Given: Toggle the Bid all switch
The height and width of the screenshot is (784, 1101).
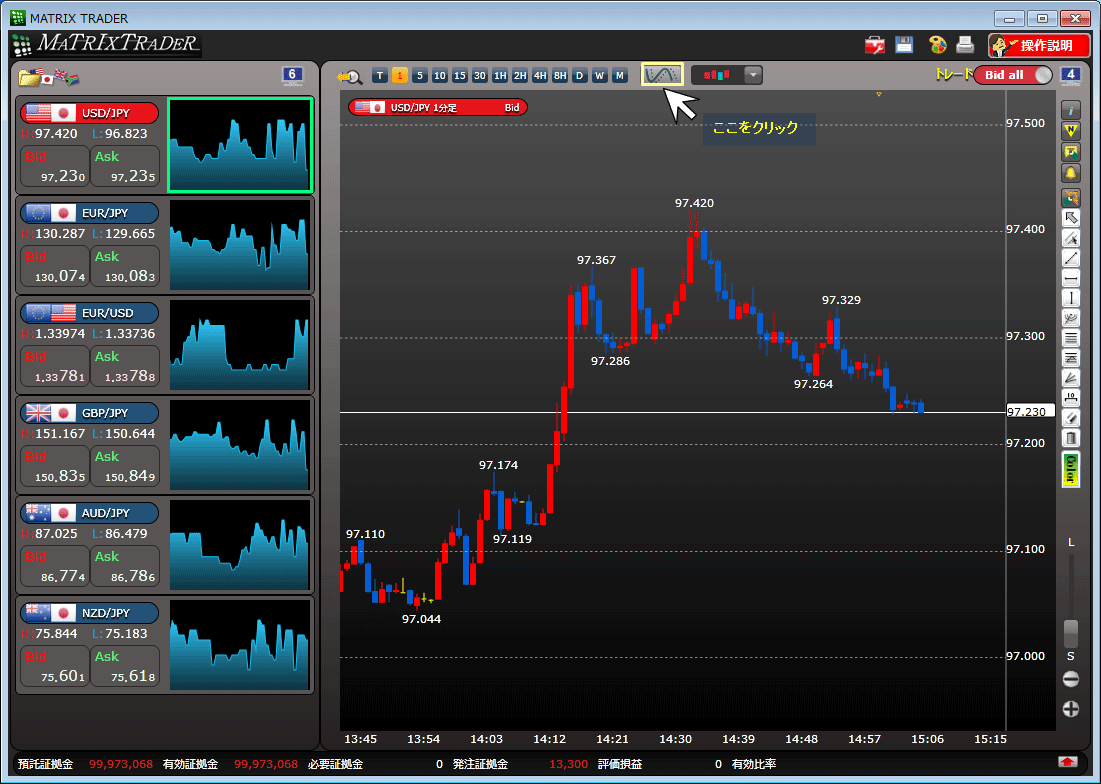Looking at the screenshot, I should tap(1013, 75).
